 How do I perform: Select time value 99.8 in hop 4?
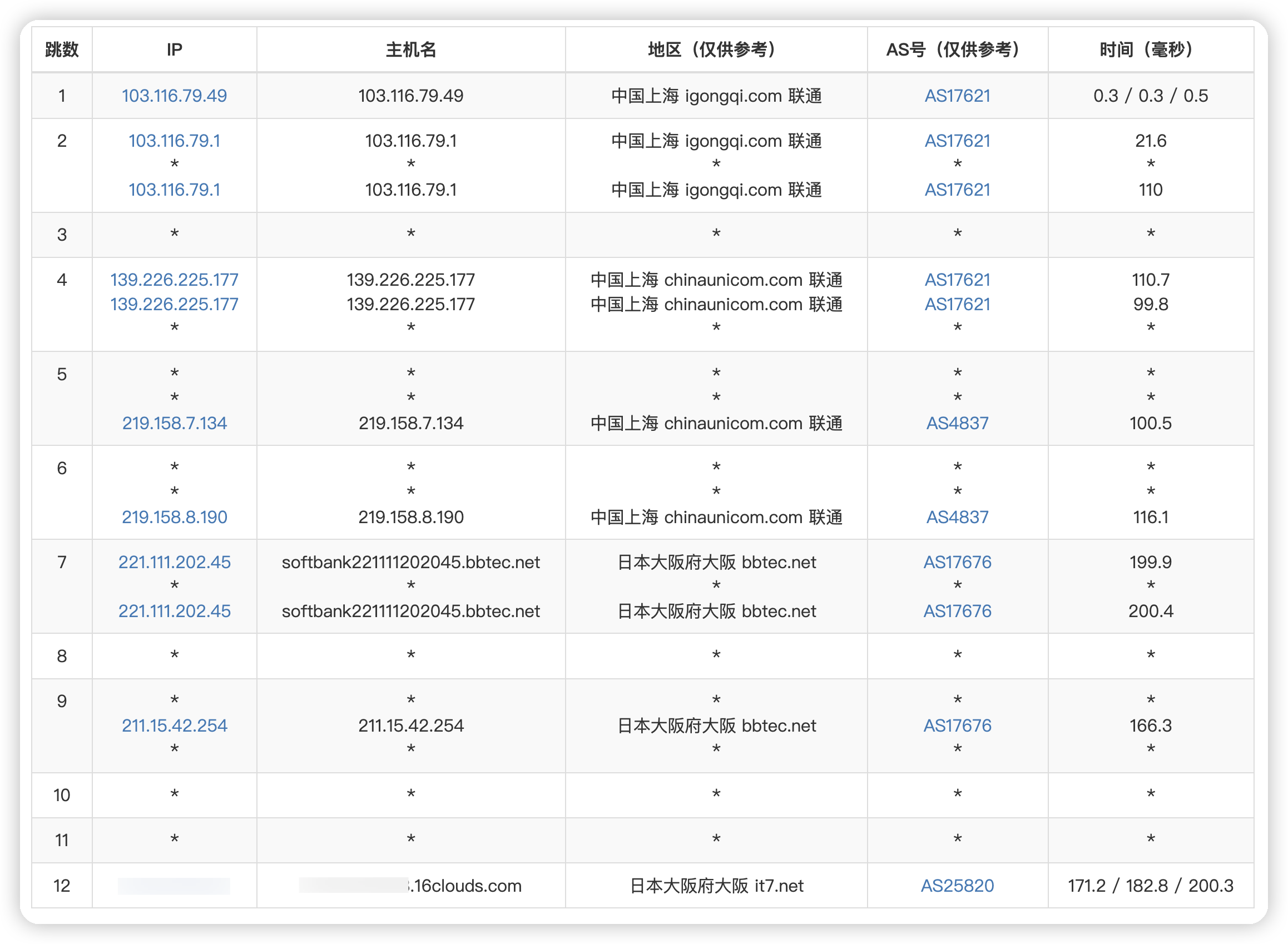tap(1150, 304)
